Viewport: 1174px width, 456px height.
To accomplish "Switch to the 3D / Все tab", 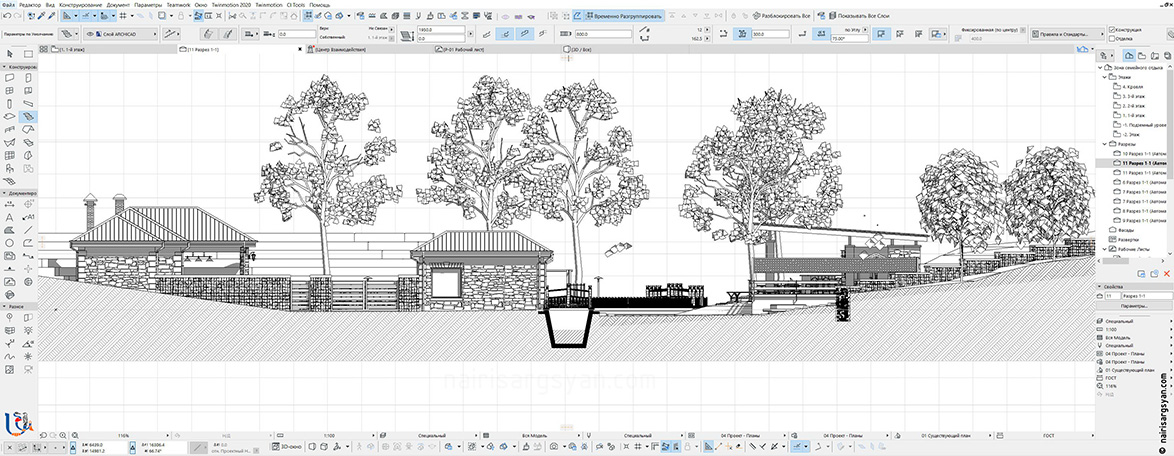I will 625,49.
